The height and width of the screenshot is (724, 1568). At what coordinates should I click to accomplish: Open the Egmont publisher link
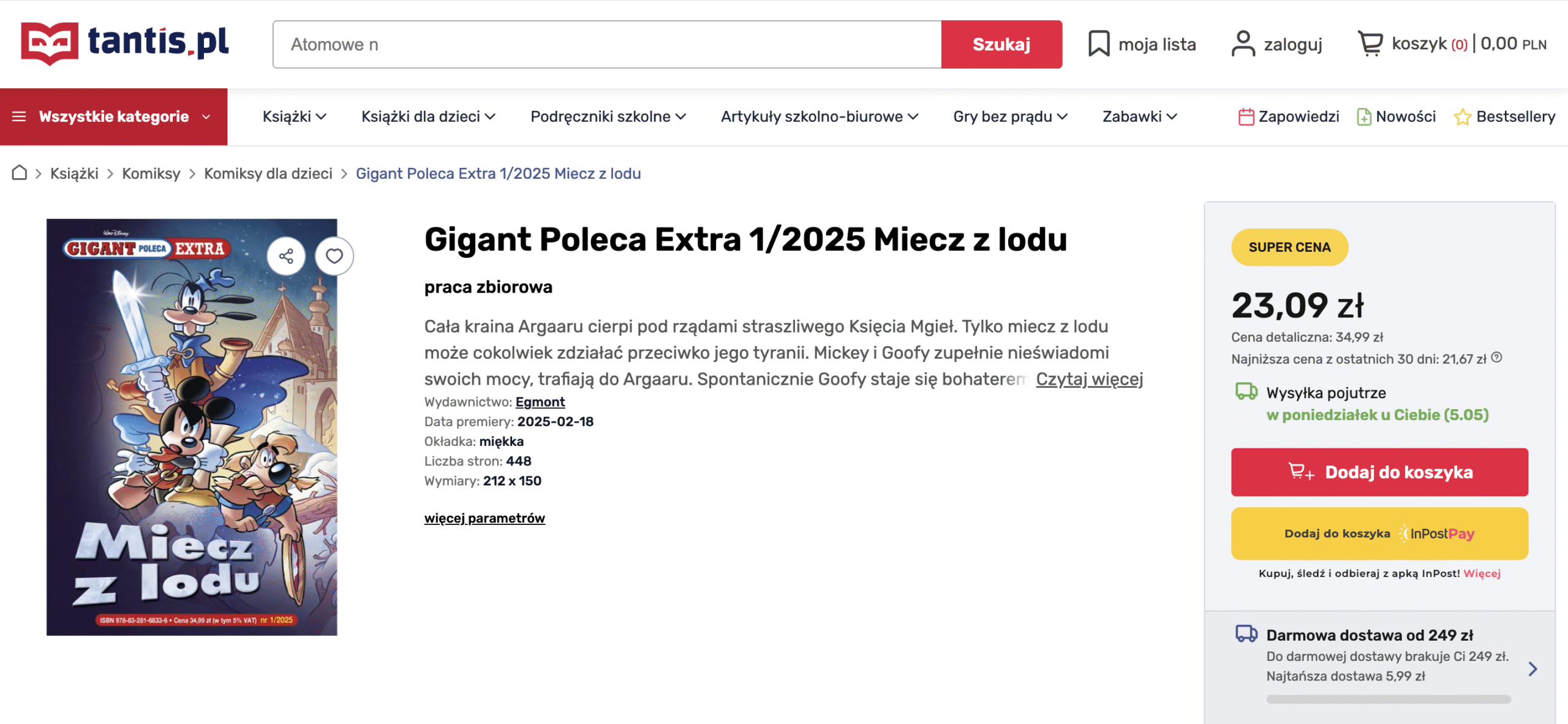(x=540, y=402)
